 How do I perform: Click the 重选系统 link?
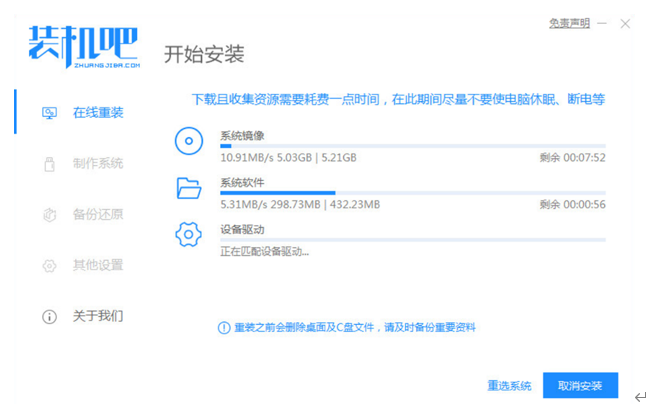[509, 386]
